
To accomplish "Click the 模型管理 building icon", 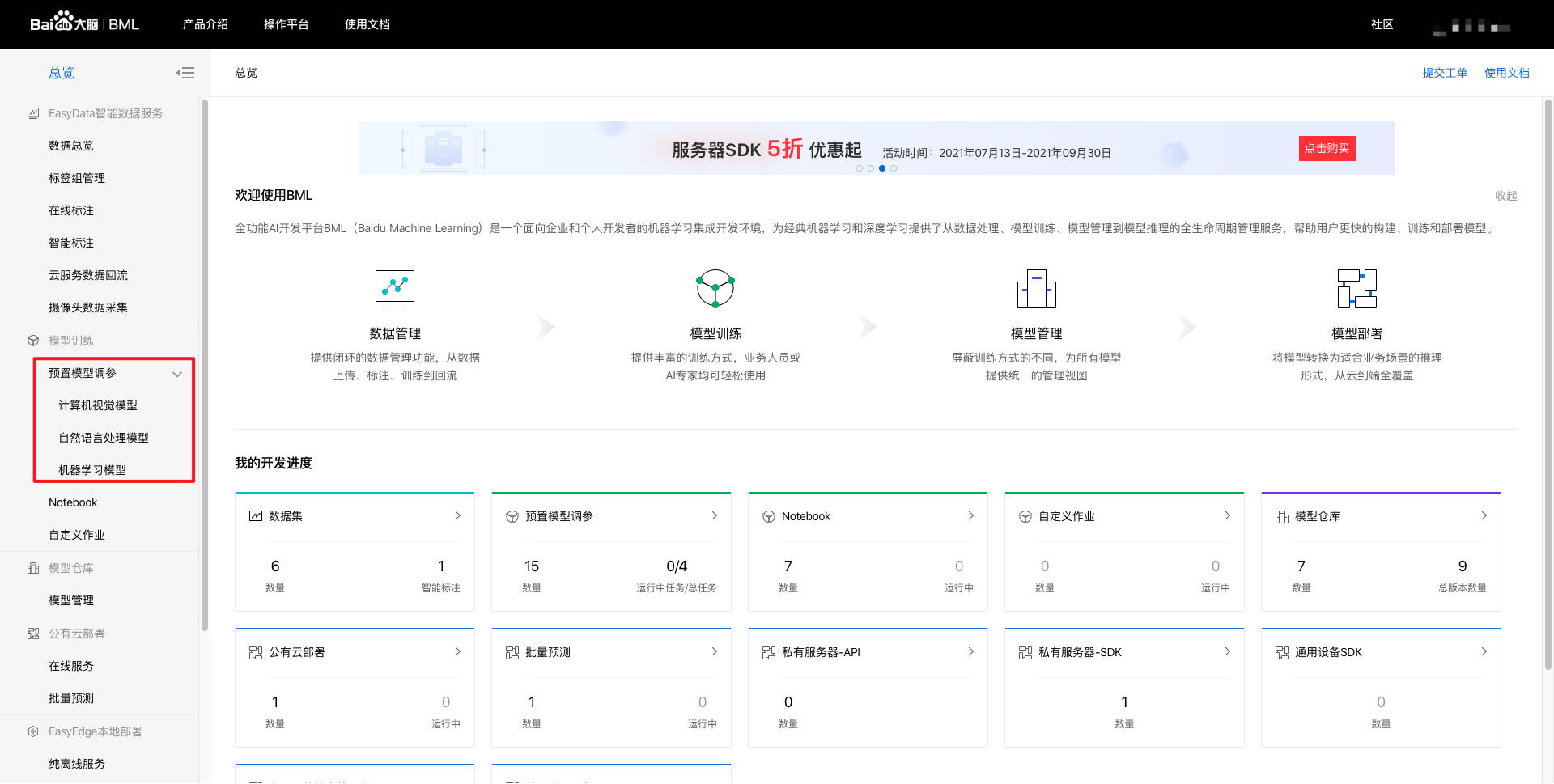I will point(1037,288).
